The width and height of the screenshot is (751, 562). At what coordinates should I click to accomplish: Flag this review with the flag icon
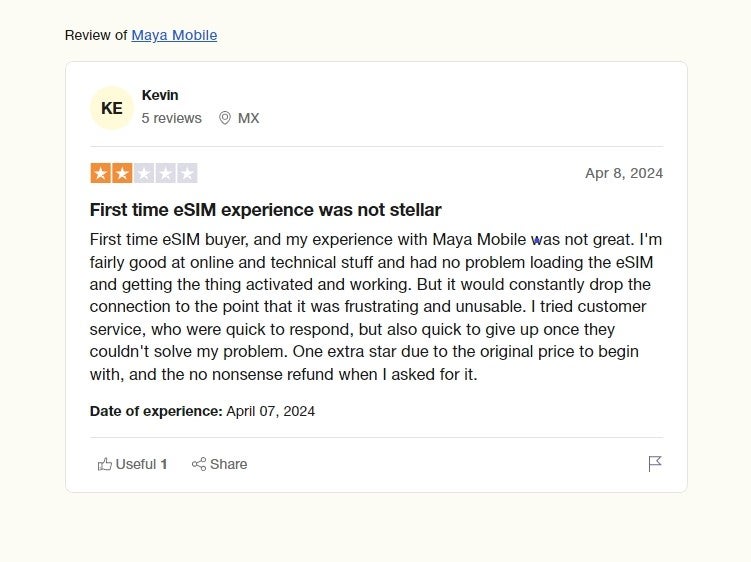[x=655, y=464]
